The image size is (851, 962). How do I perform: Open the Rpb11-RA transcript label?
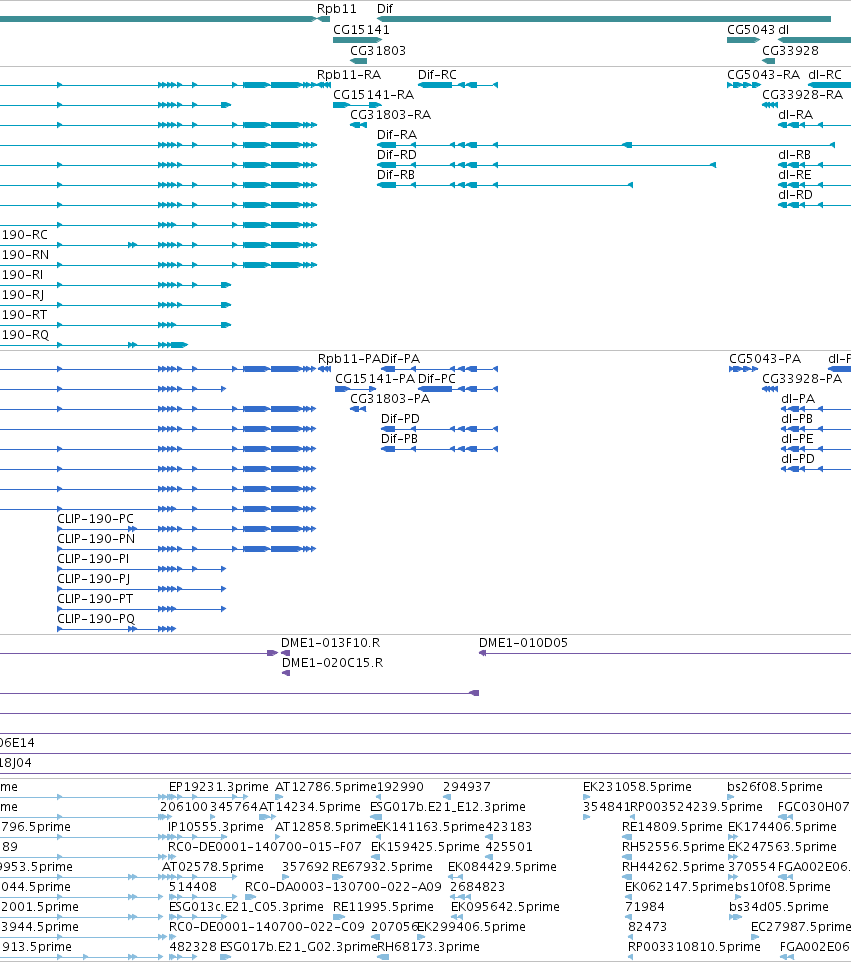(348, 74)
